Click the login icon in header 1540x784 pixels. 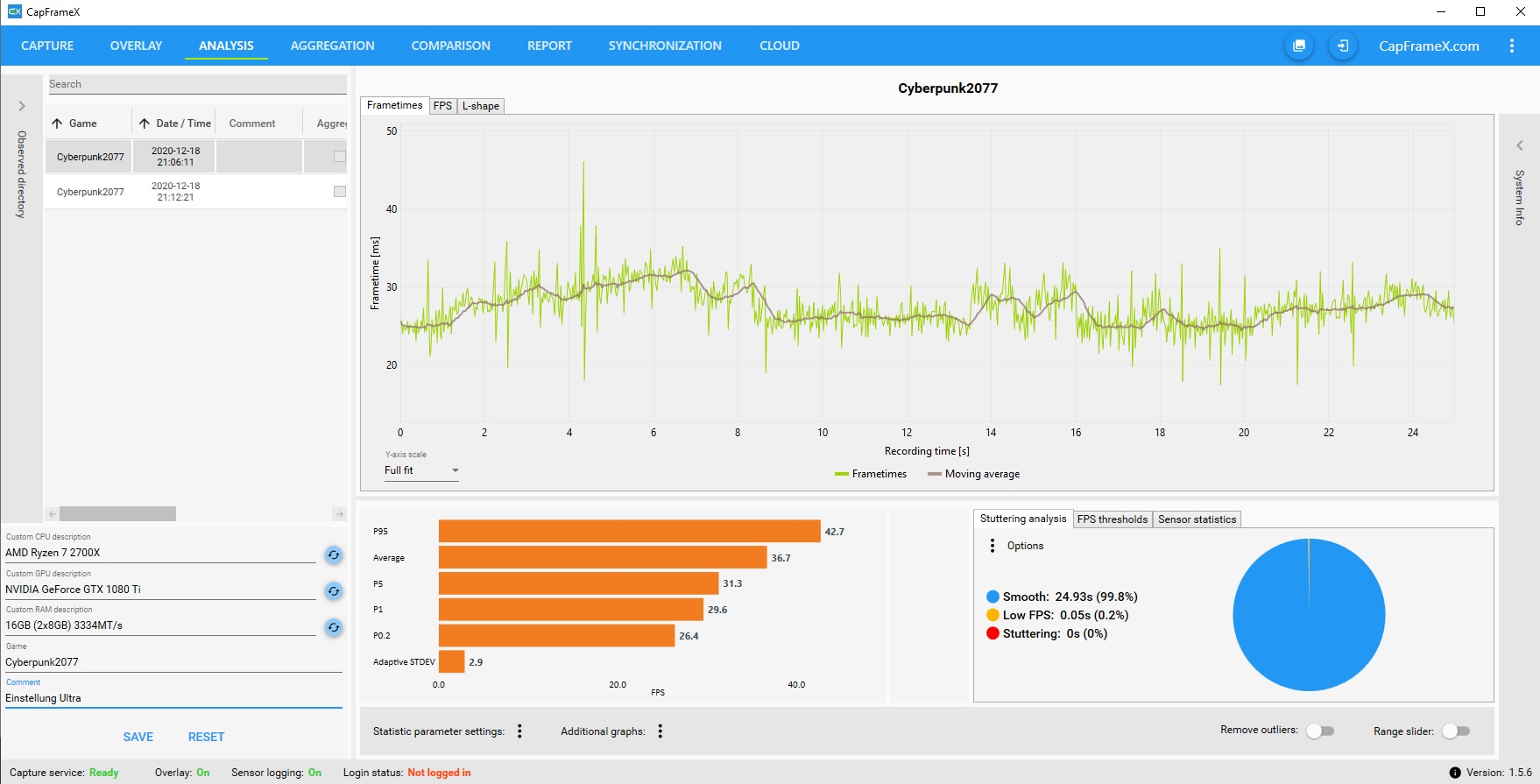tap(1343, 46)
